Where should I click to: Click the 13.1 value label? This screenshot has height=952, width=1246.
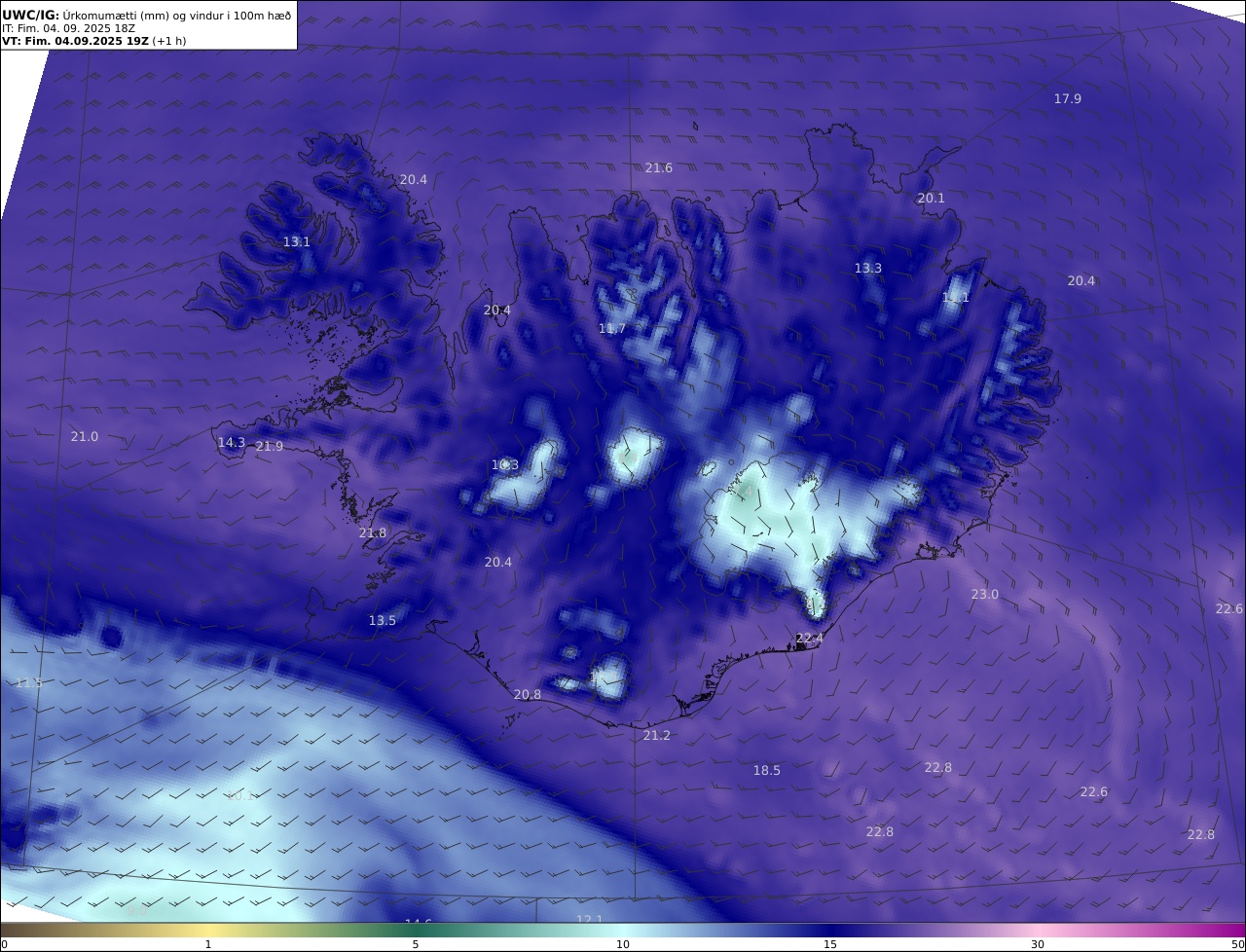pyautogui.click(x=297, y=241)
